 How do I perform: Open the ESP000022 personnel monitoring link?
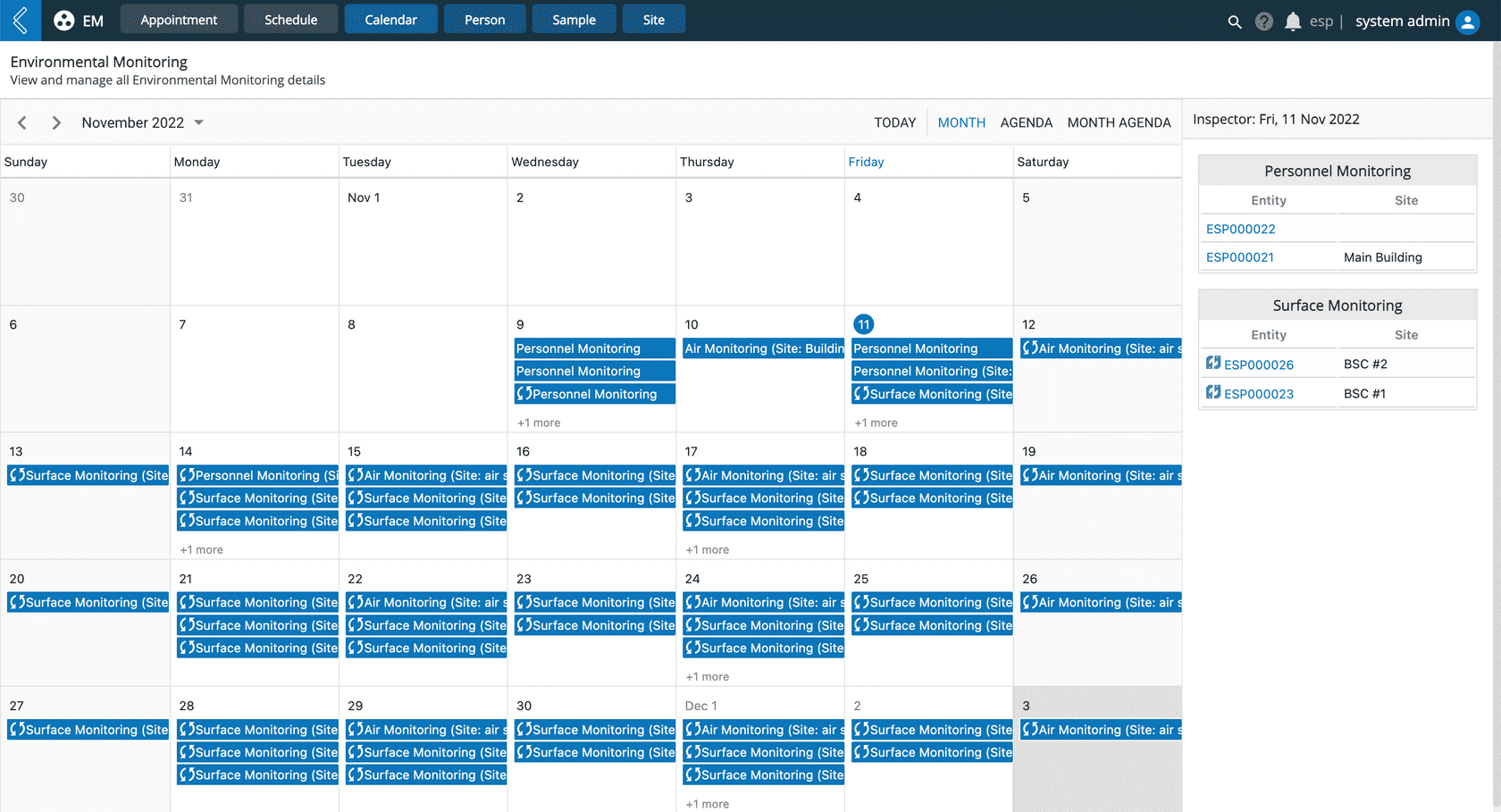[x=1241, y=229]
